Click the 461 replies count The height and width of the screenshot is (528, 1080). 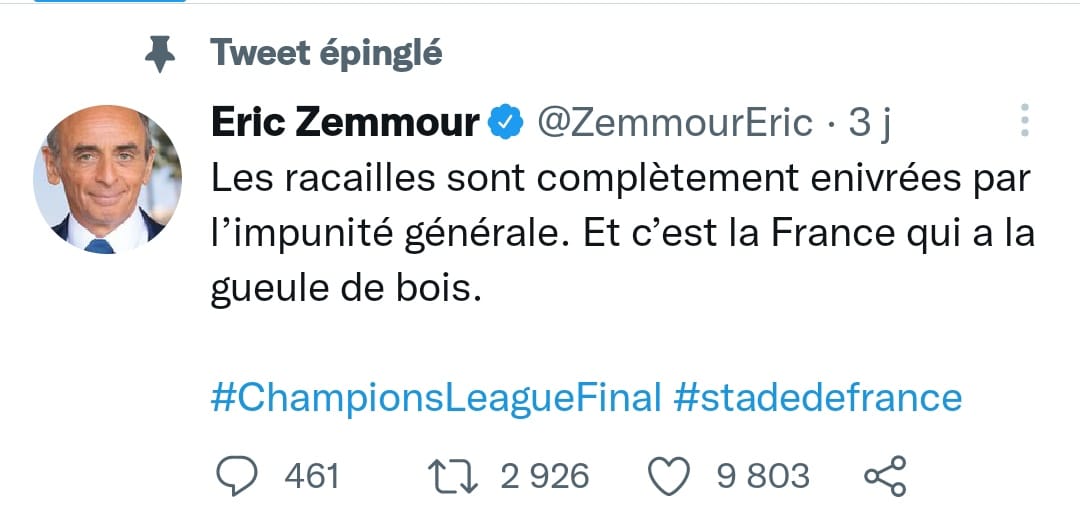[x=312, y=476]
